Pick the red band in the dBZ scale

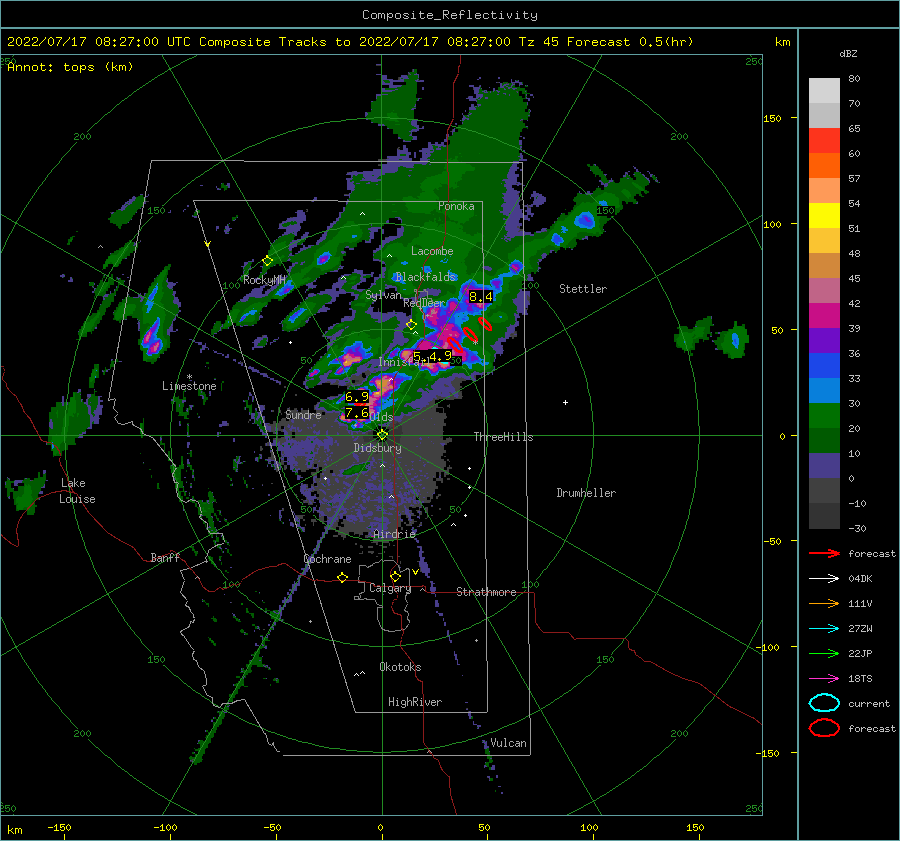pyautogui.click(x=824, y=141)
